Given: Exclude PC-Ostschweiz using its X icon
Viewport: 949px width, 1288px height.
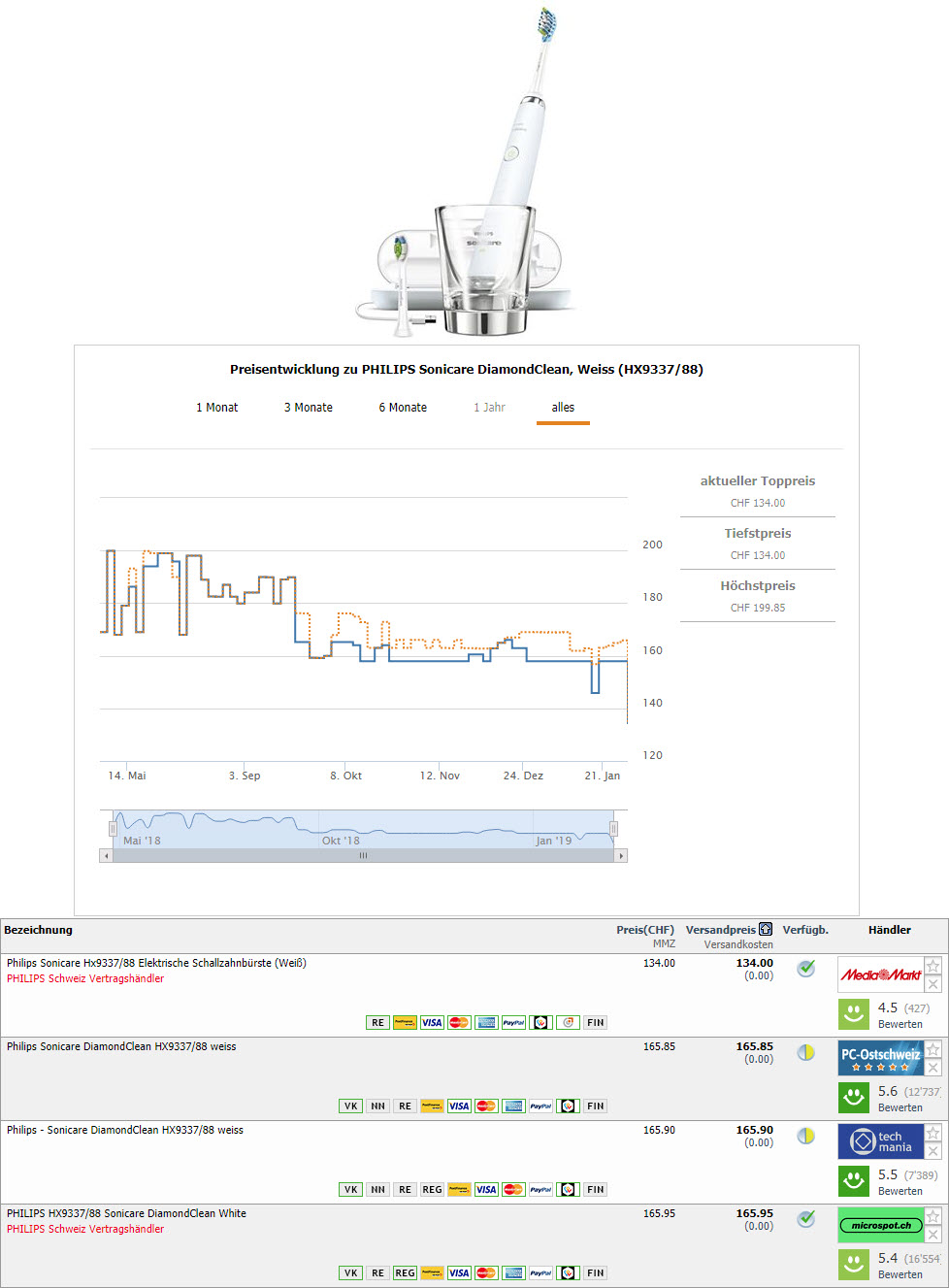Looking at the screenshot, I should 933,1068.
